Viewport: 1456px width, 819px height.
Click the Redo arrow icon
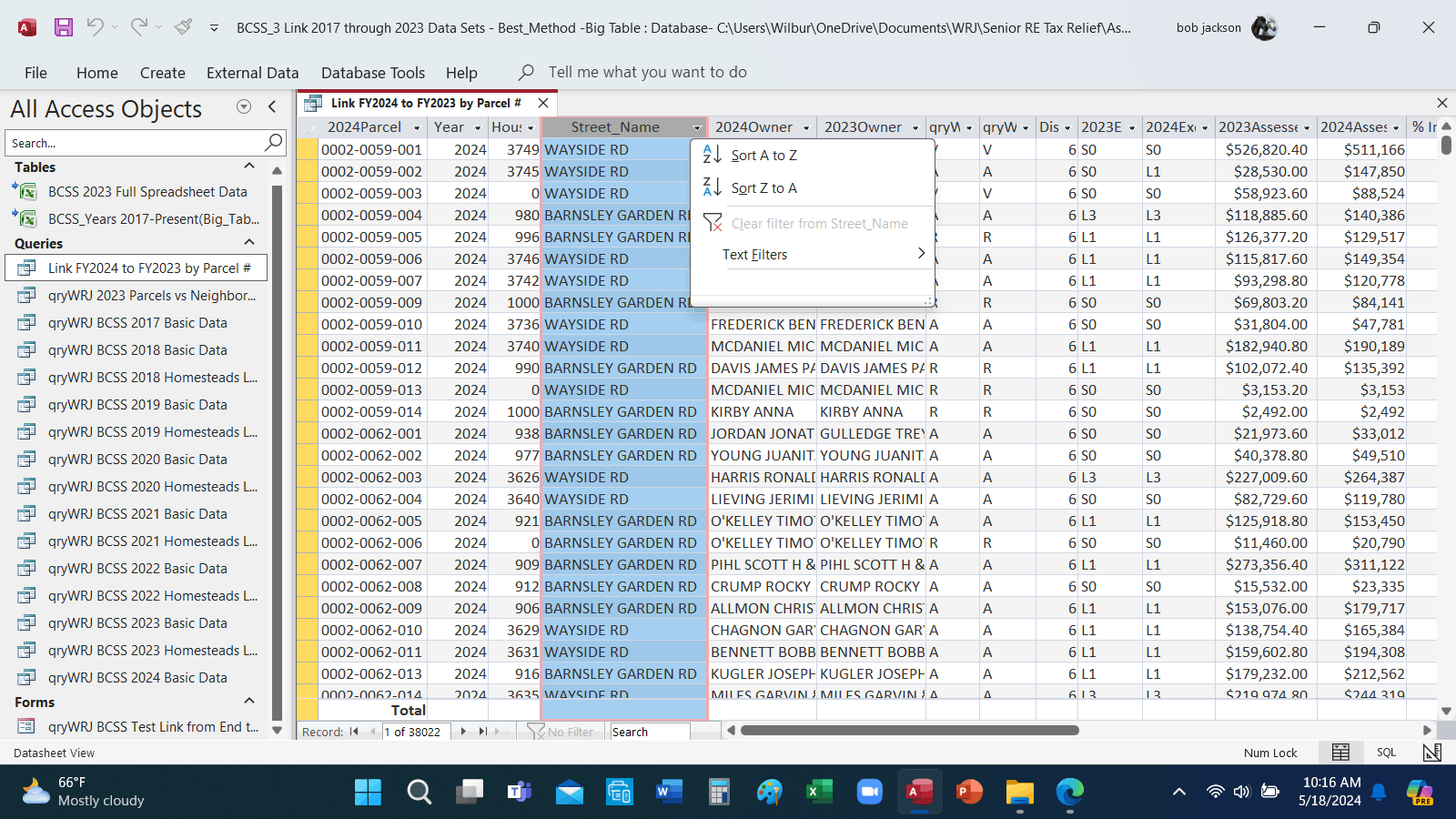pyautogui.click(x=138, y=27)
